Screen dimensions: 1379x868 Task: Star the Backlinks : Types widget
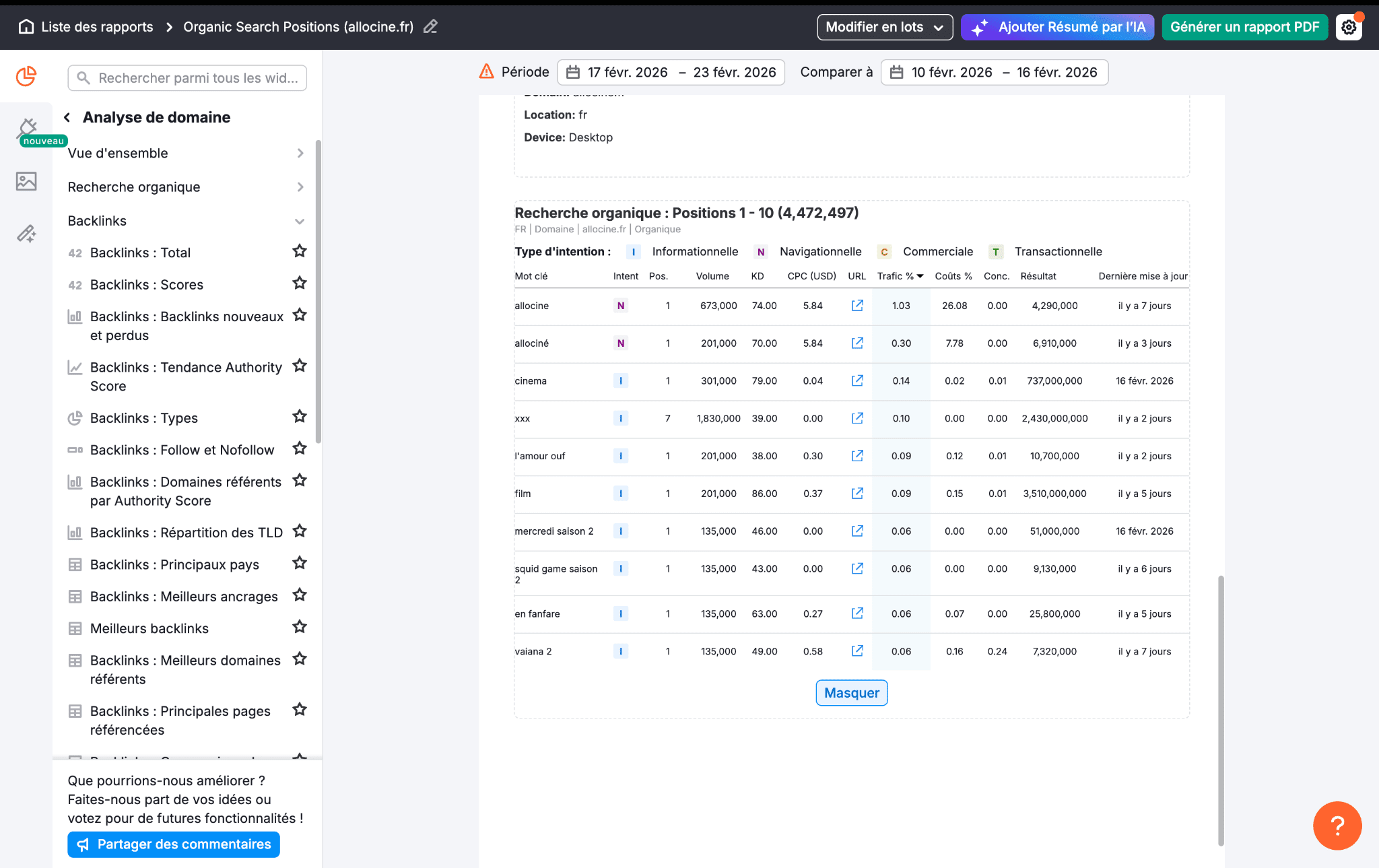click(299, 416)
